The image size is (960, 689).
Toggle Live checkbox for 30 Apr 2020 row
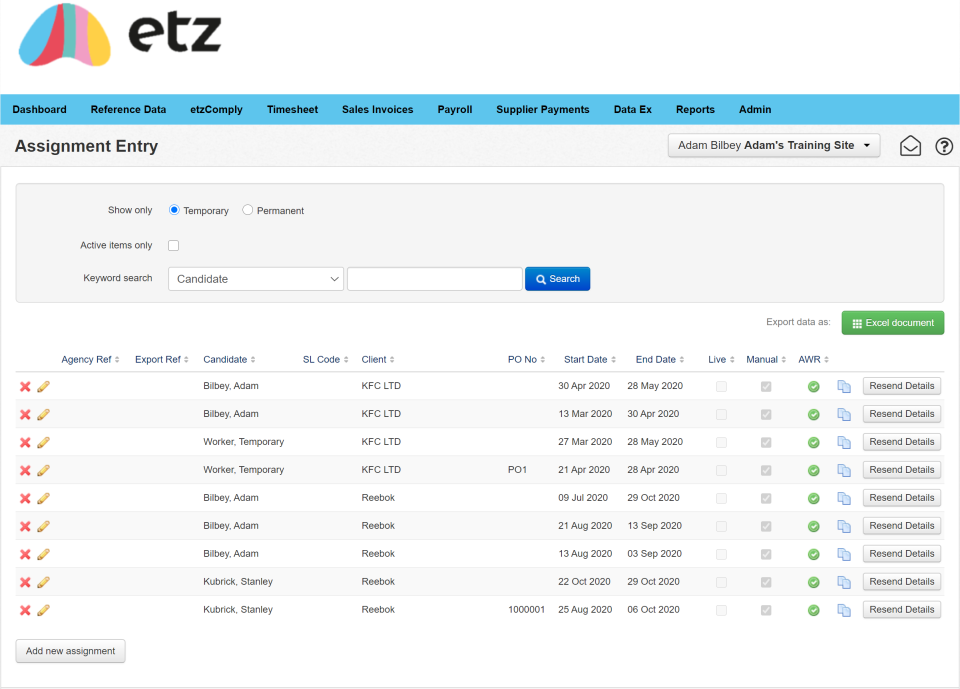tap(722, 386)
